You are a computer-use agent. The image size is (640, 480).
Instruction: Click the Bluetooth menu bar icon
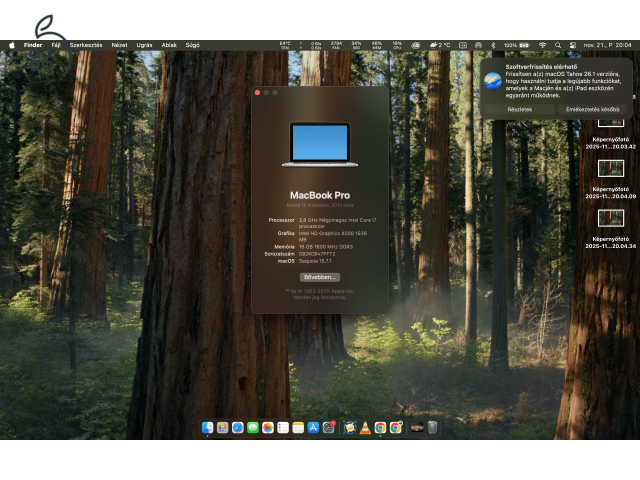pyautogui.click(x=493, y=45)
